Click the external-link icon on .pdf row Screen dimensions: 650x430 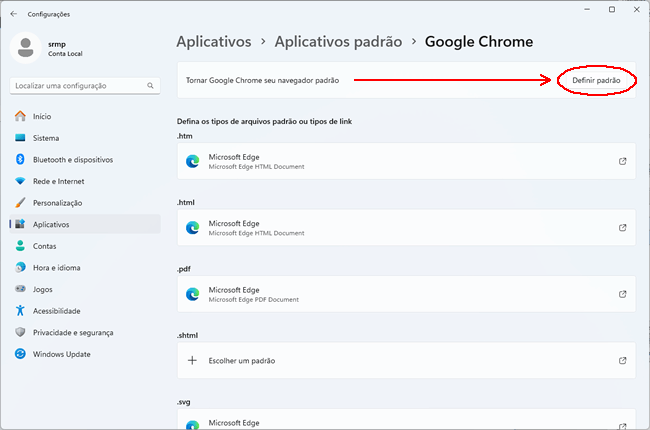pos(622,294)
